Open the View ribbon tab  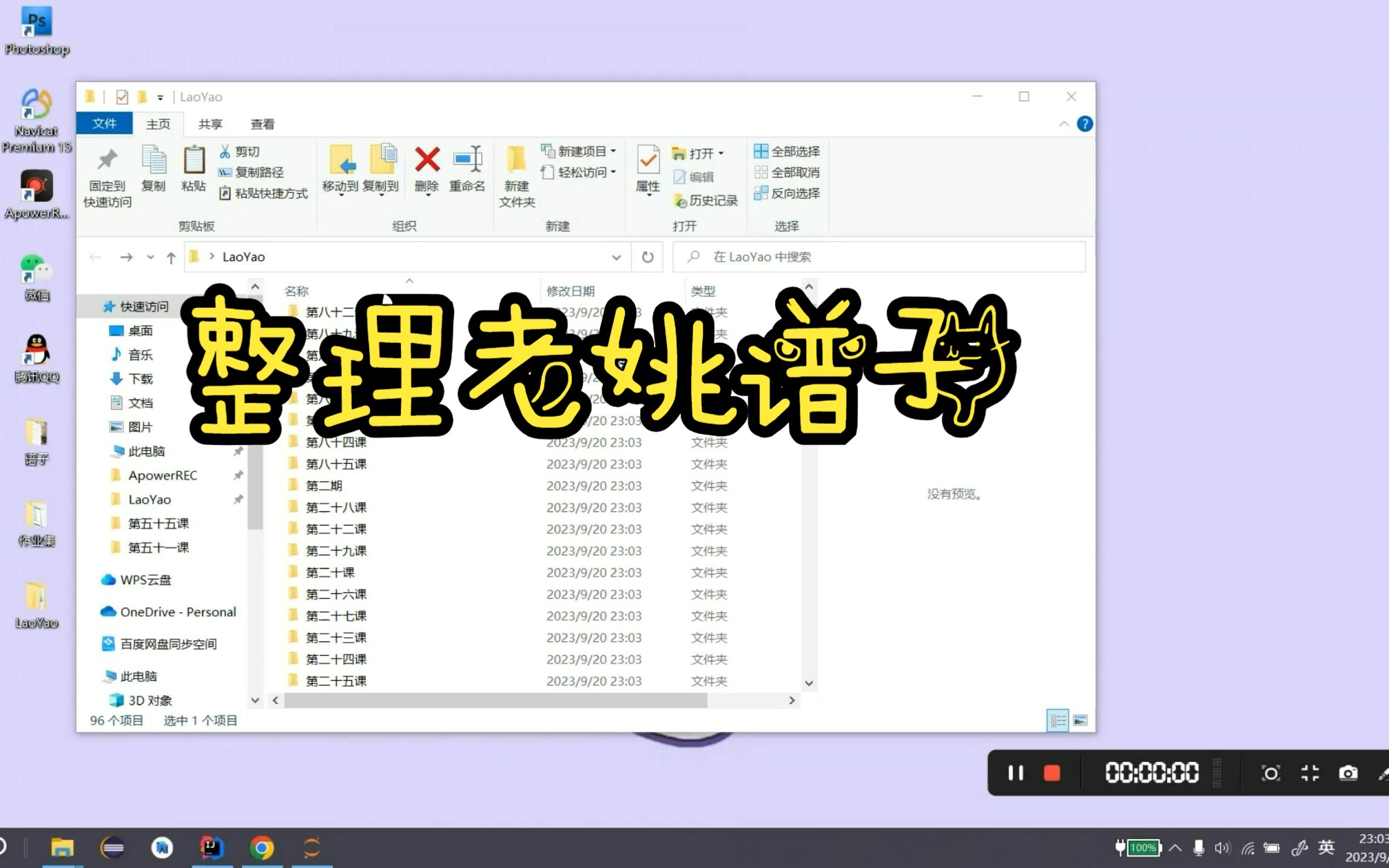pos(262,124)
